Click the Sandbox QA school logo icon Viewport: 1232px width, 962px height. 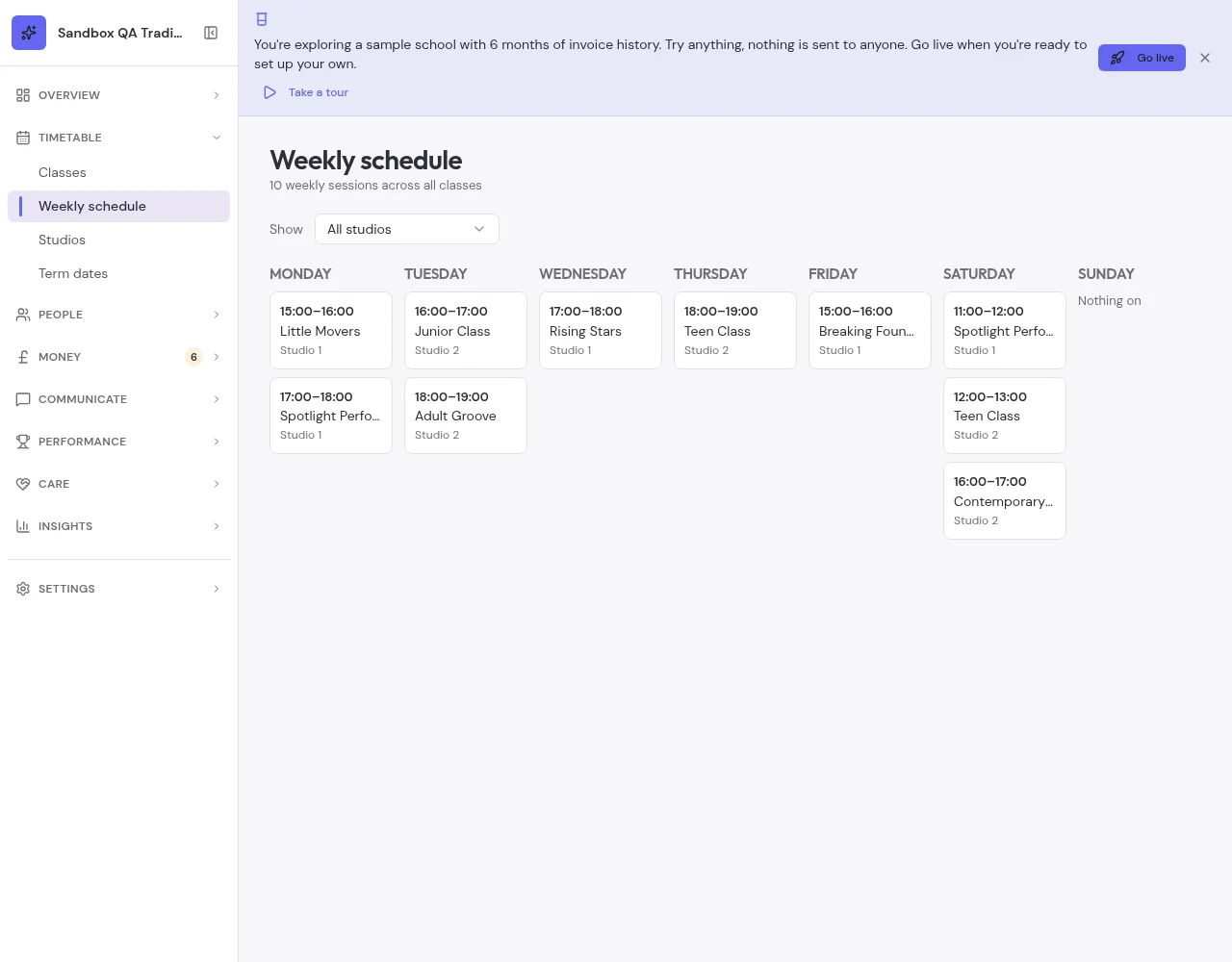click(29, 33)
